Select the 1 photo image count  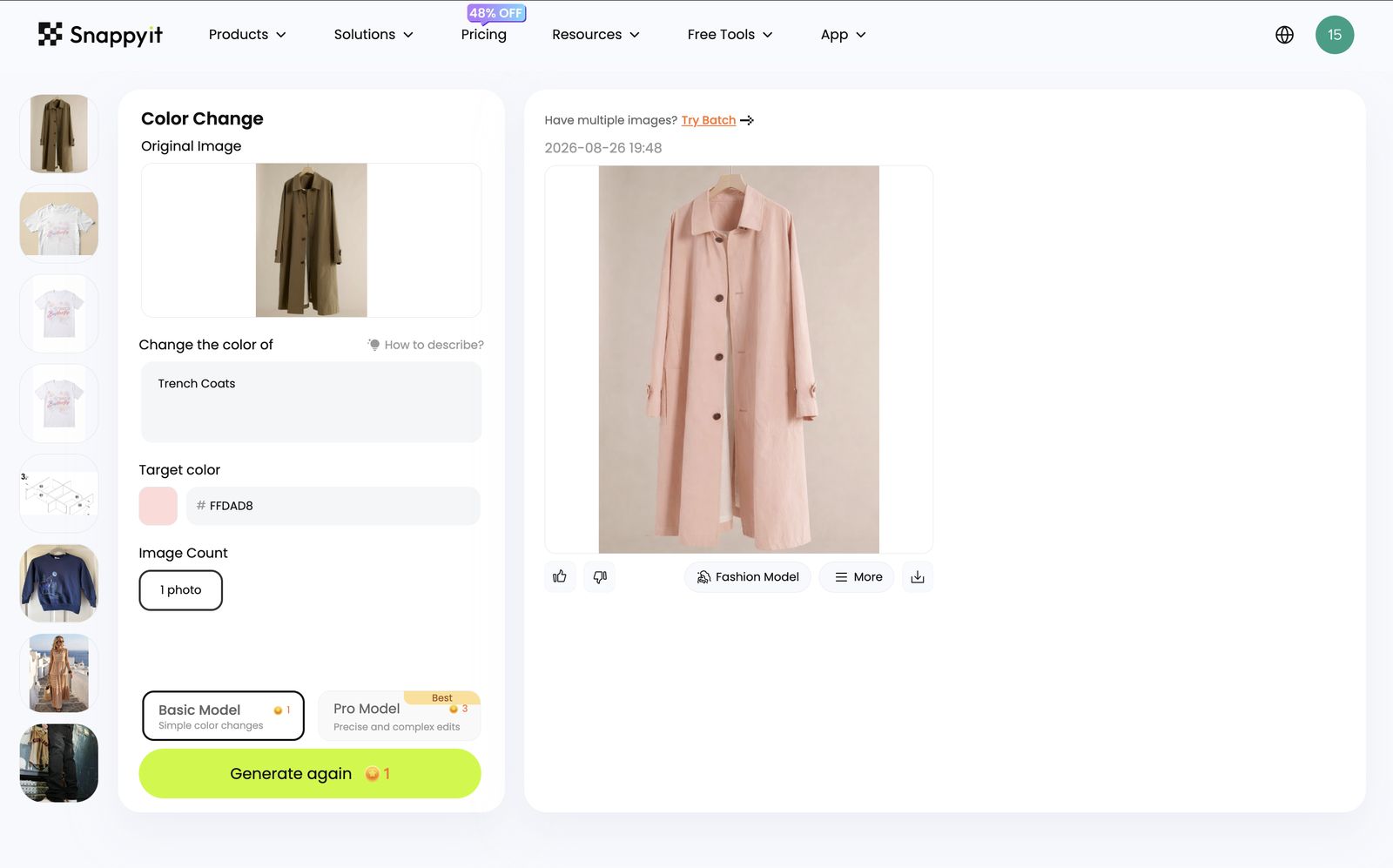pos(180,590)
